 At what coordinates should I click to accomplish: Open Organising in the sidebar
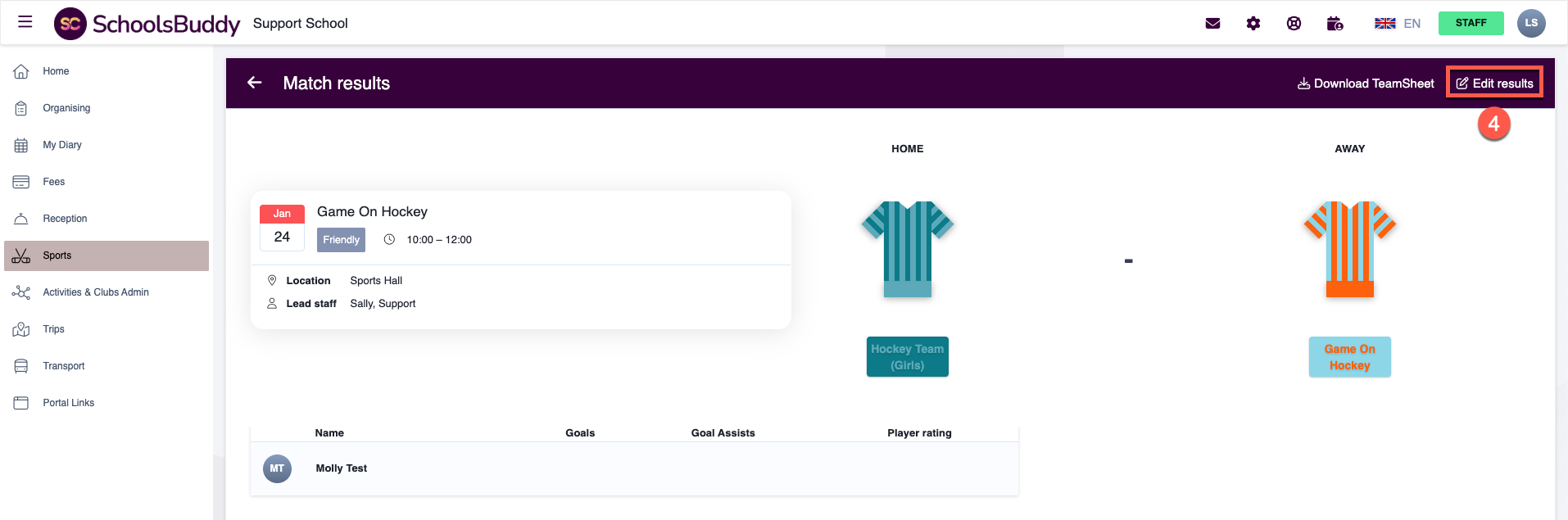pos(66,108)
